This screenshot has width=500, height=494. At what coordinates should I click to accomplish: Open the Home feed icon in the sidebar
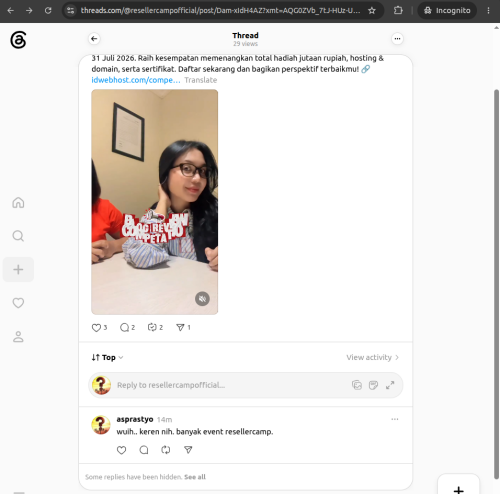pos(18,202)
